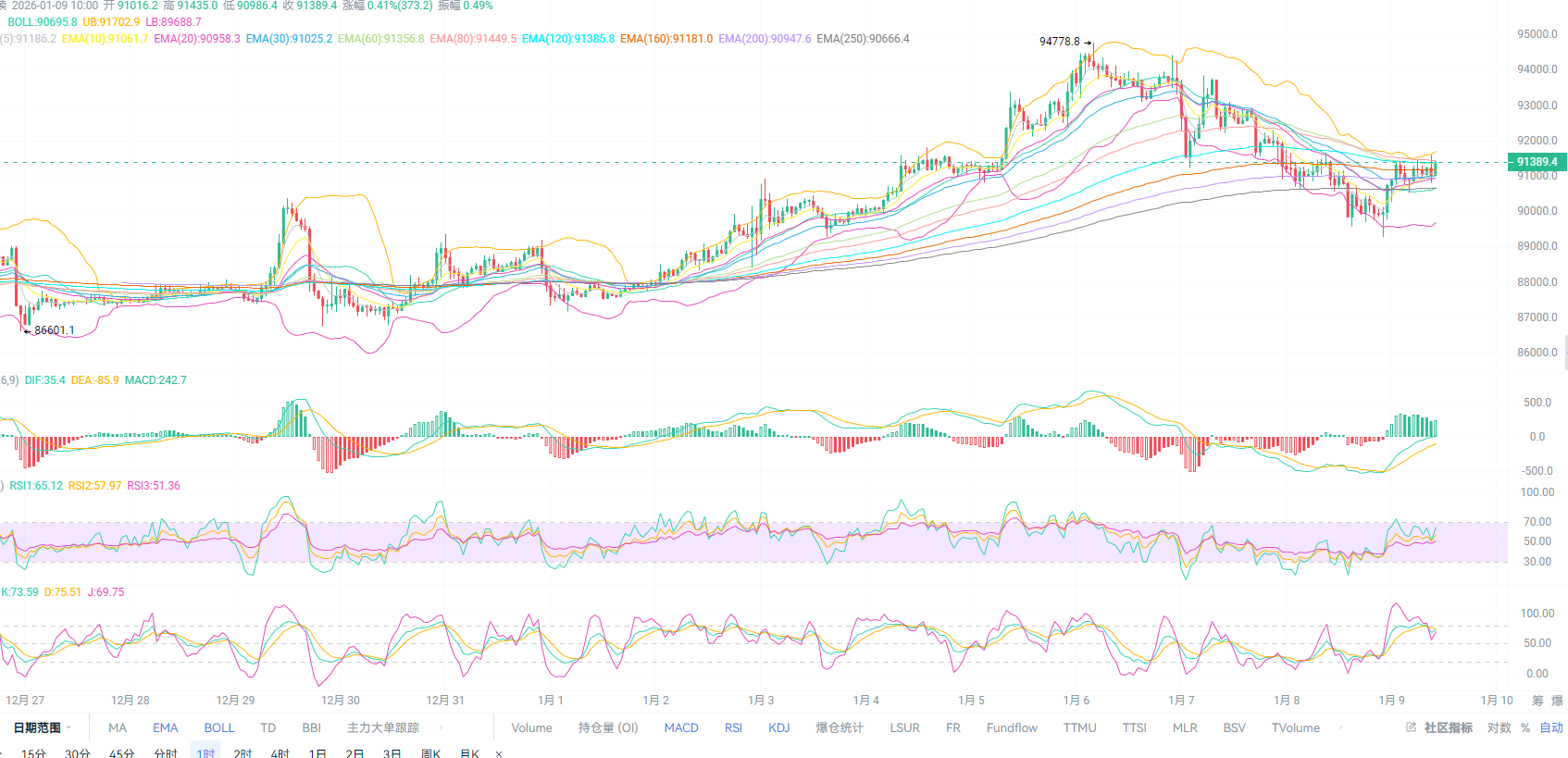
Task: Enable the 对数 logarithmic scale
Action: [x=1499, y=727]
